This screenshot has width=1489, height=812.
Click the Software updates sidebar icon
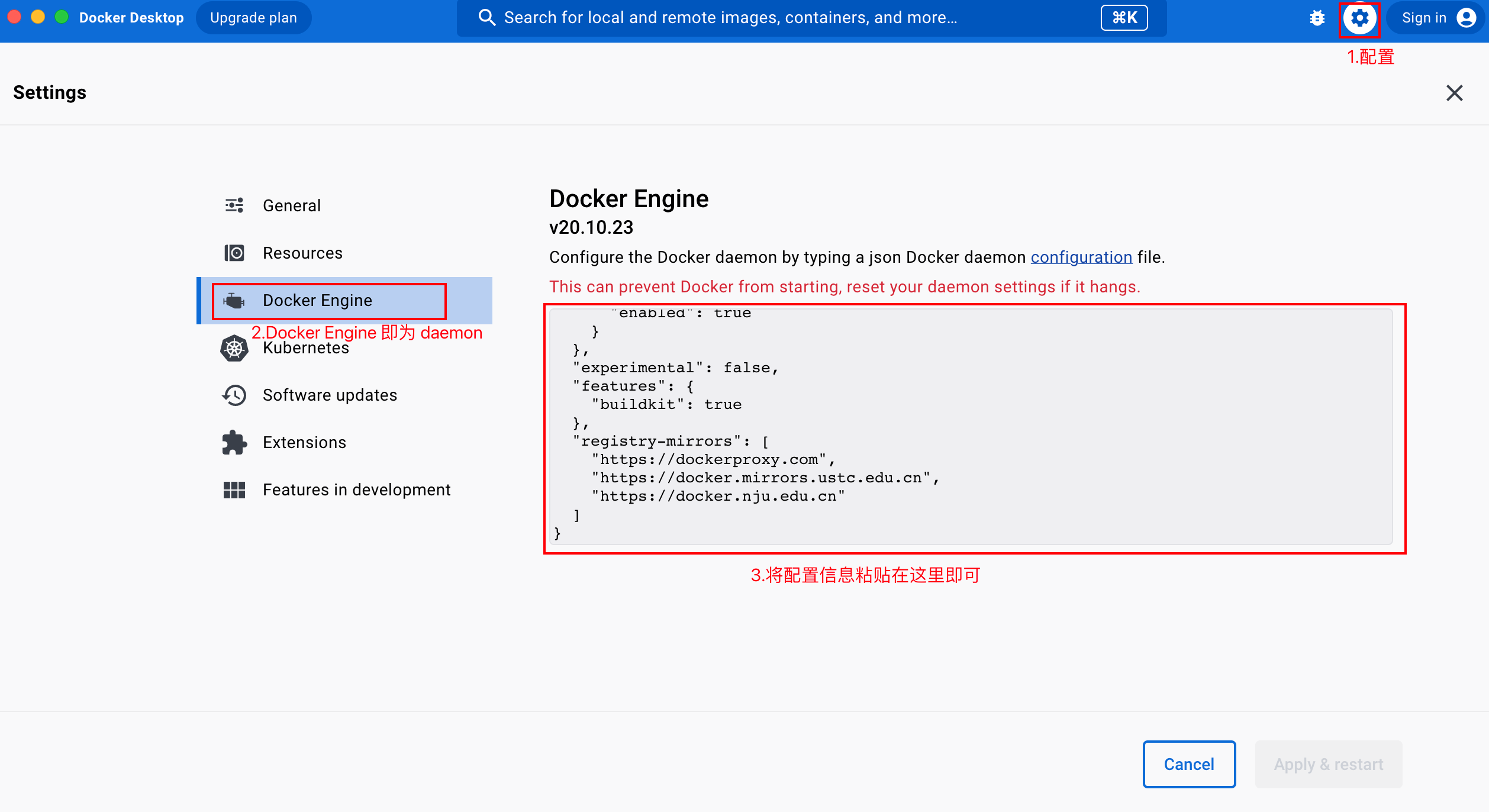pos(234,395)
